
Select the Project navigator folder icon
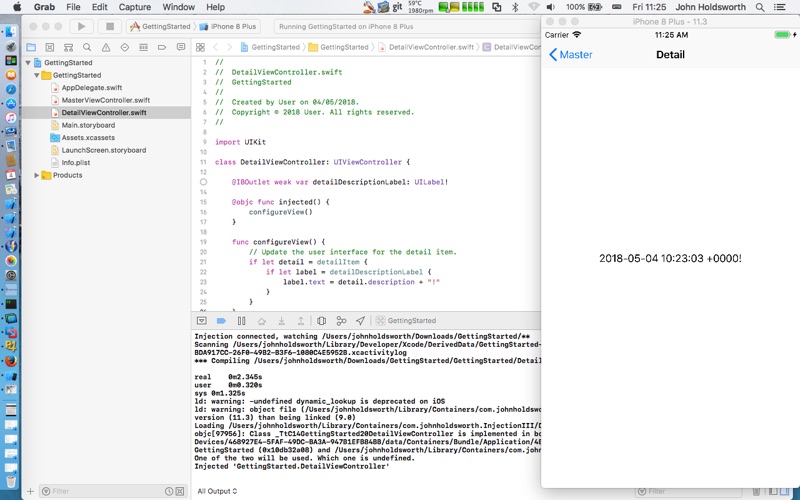(x=31, y=47)
